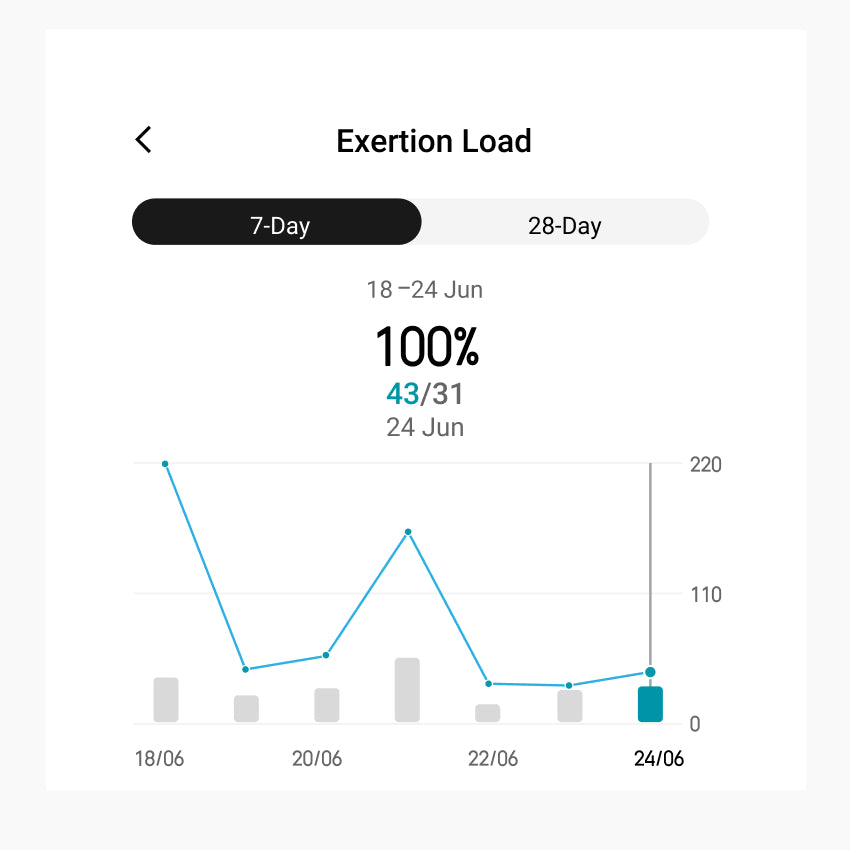Image resolution: width=850 pixels, height=850 pixels.
Task: Select the gray bar above 18/06
Action: point(166,700)
